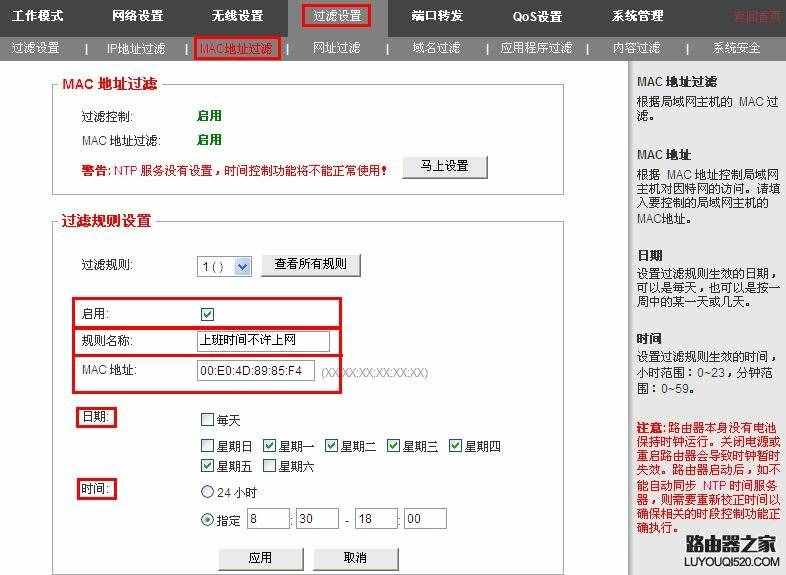Uncheck the 星期一 checkbox

[270, 445]
